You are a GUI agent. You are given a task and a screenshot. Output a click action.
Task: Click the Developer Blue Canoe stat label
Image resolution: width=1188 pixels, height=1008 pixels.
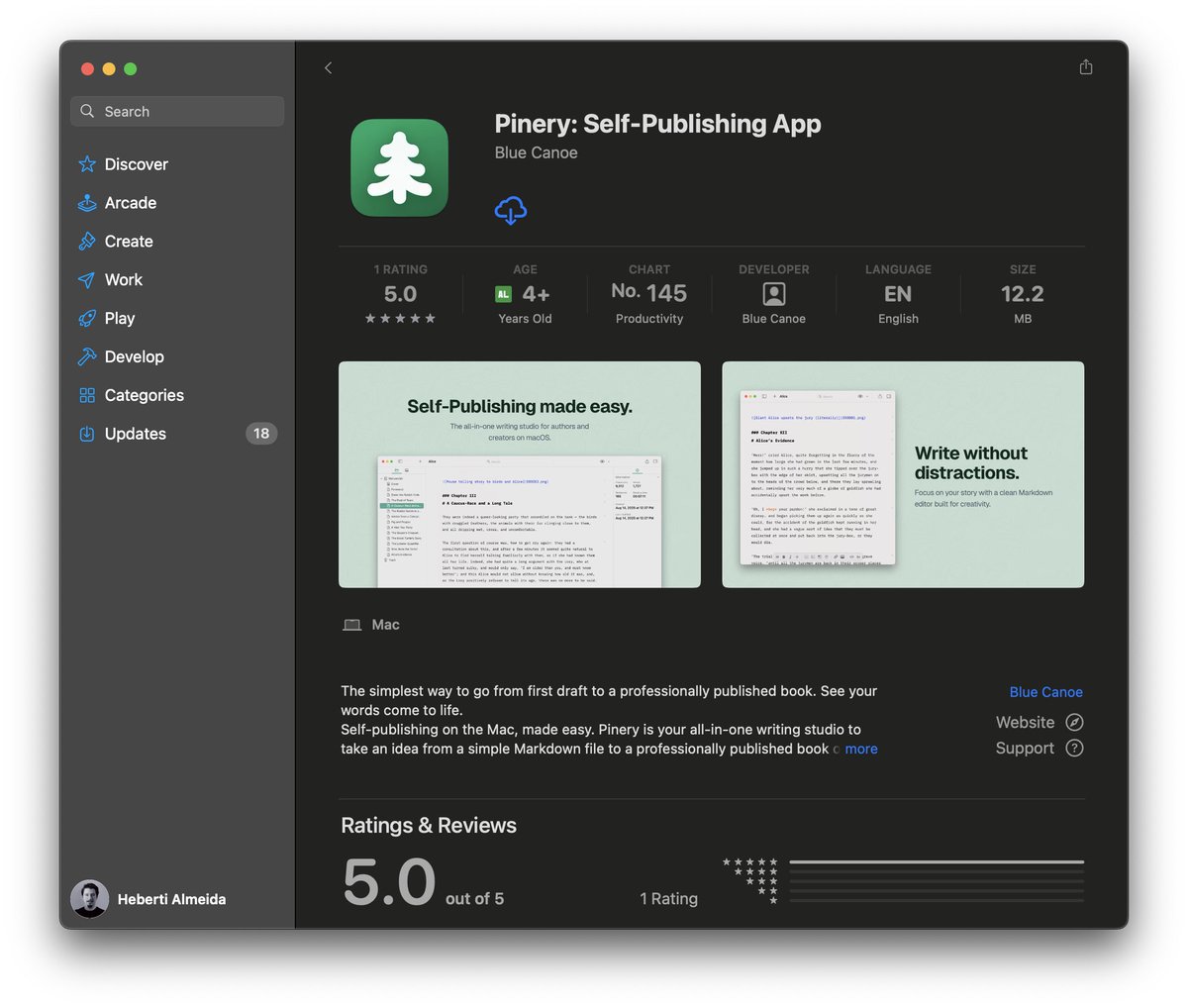[x=774, y=319]
